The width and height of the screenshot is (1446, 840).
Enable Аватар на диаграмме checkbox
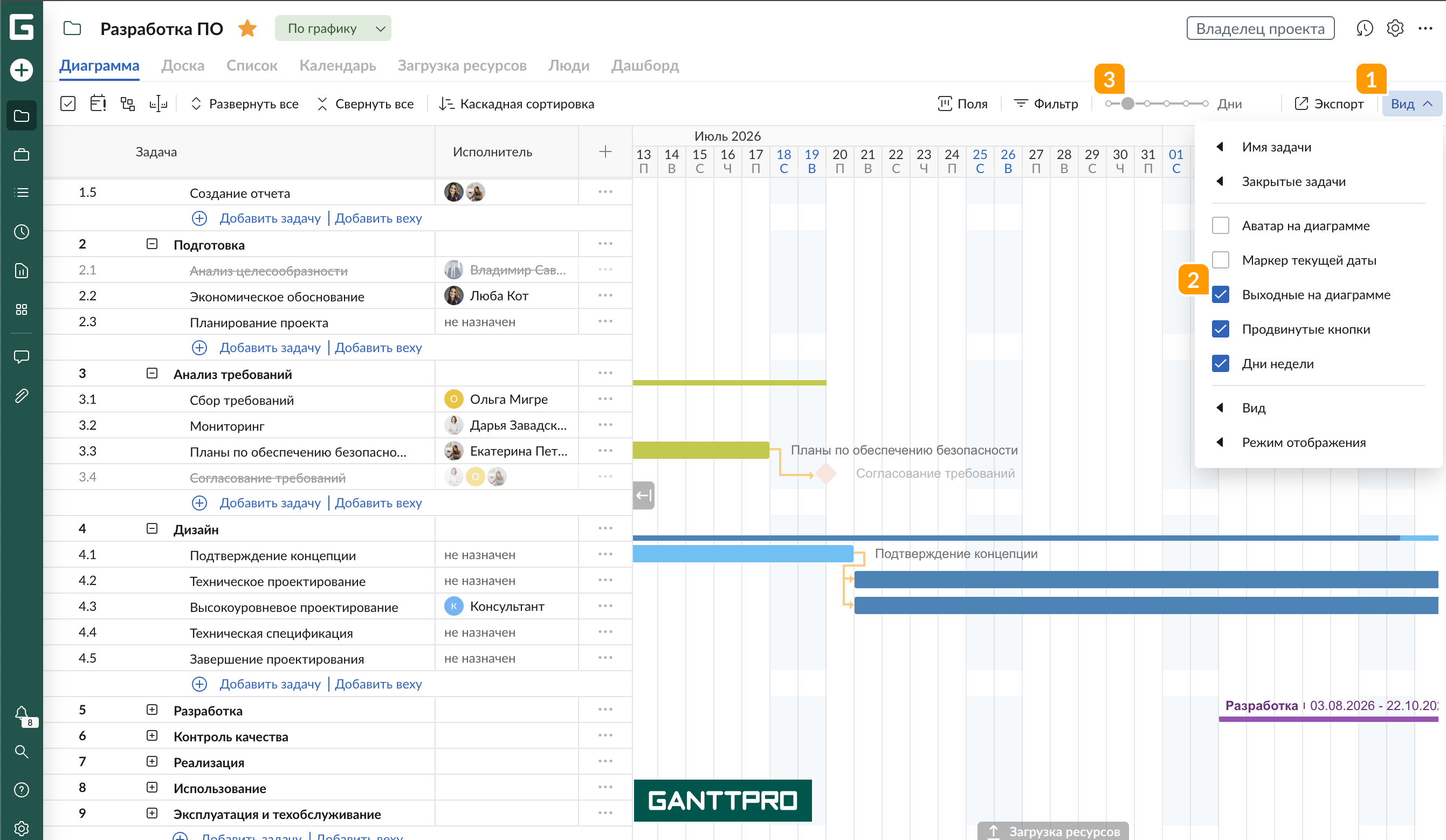click(x=1220, y=225)
